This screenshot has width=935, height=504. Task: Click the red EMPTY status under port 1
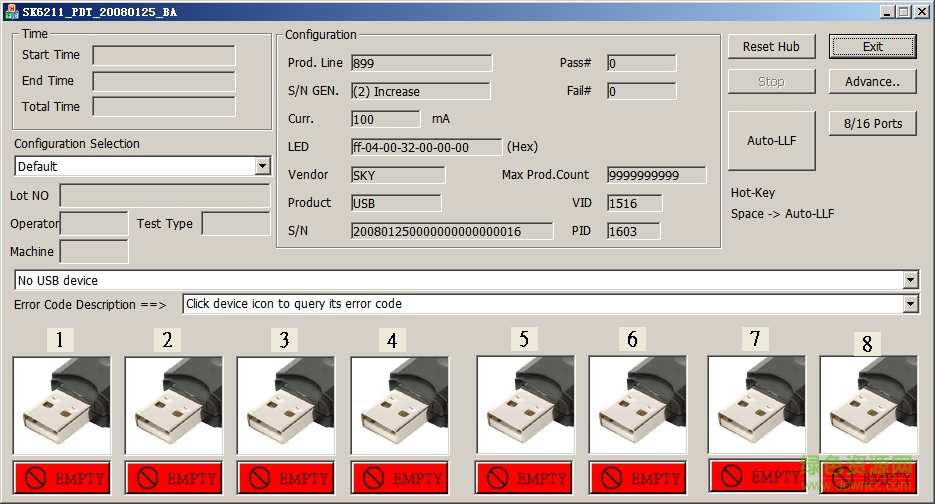(x=61, y=478)
